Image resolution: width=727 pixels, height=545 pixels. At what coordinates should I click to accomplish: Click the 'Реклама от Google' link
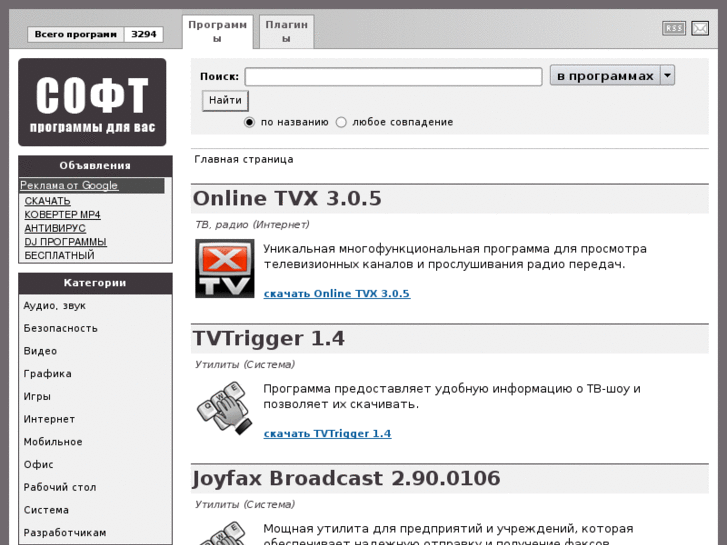click(x=69, y=185)
